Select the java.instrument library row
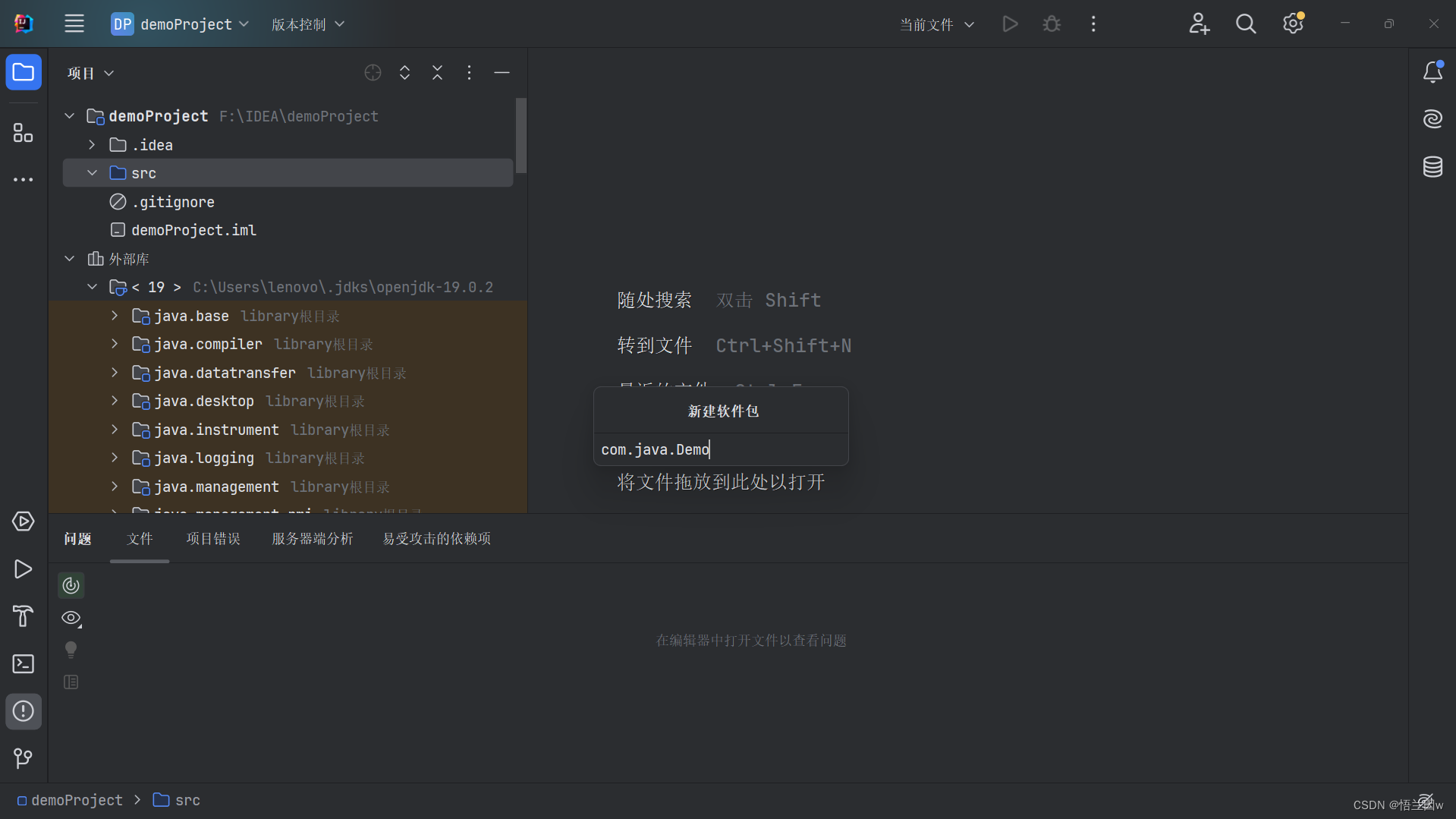This screenshot has width=1456, height=819. pyautogui.click(x=288, y=430)
